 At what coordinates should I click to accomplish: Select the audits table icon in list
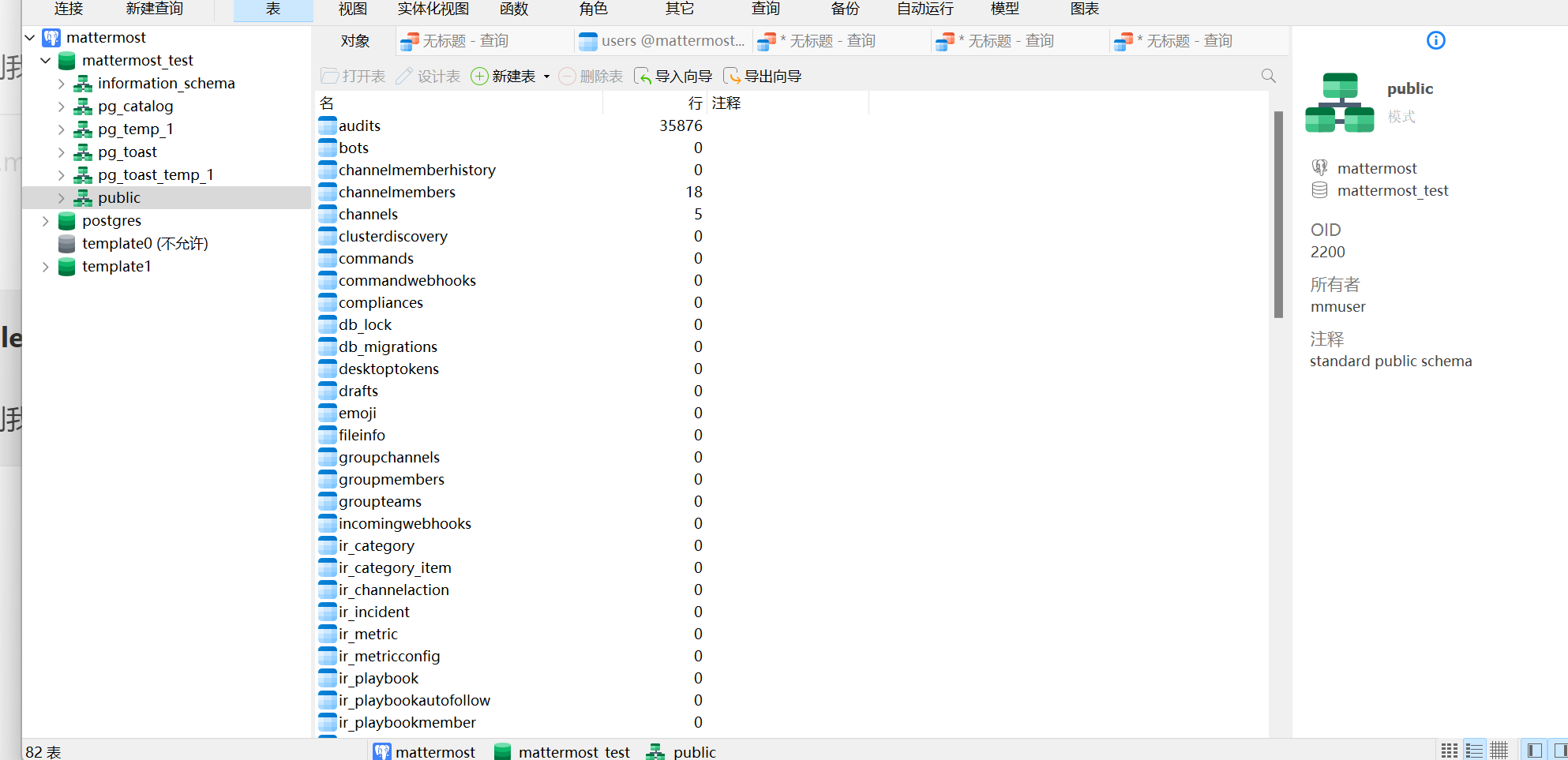click(x=328, y=125)
